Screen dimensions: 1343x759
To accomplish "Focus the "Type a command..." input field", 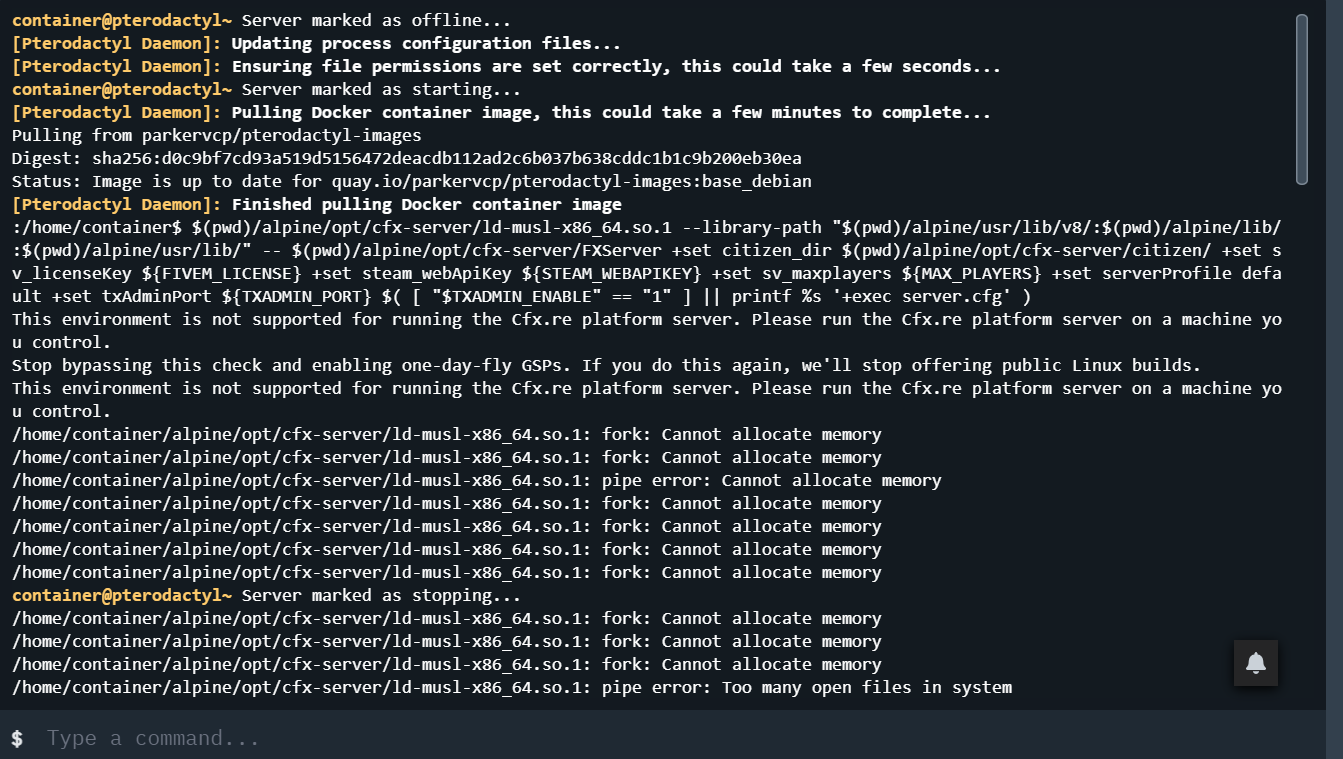I will (600, 739).
